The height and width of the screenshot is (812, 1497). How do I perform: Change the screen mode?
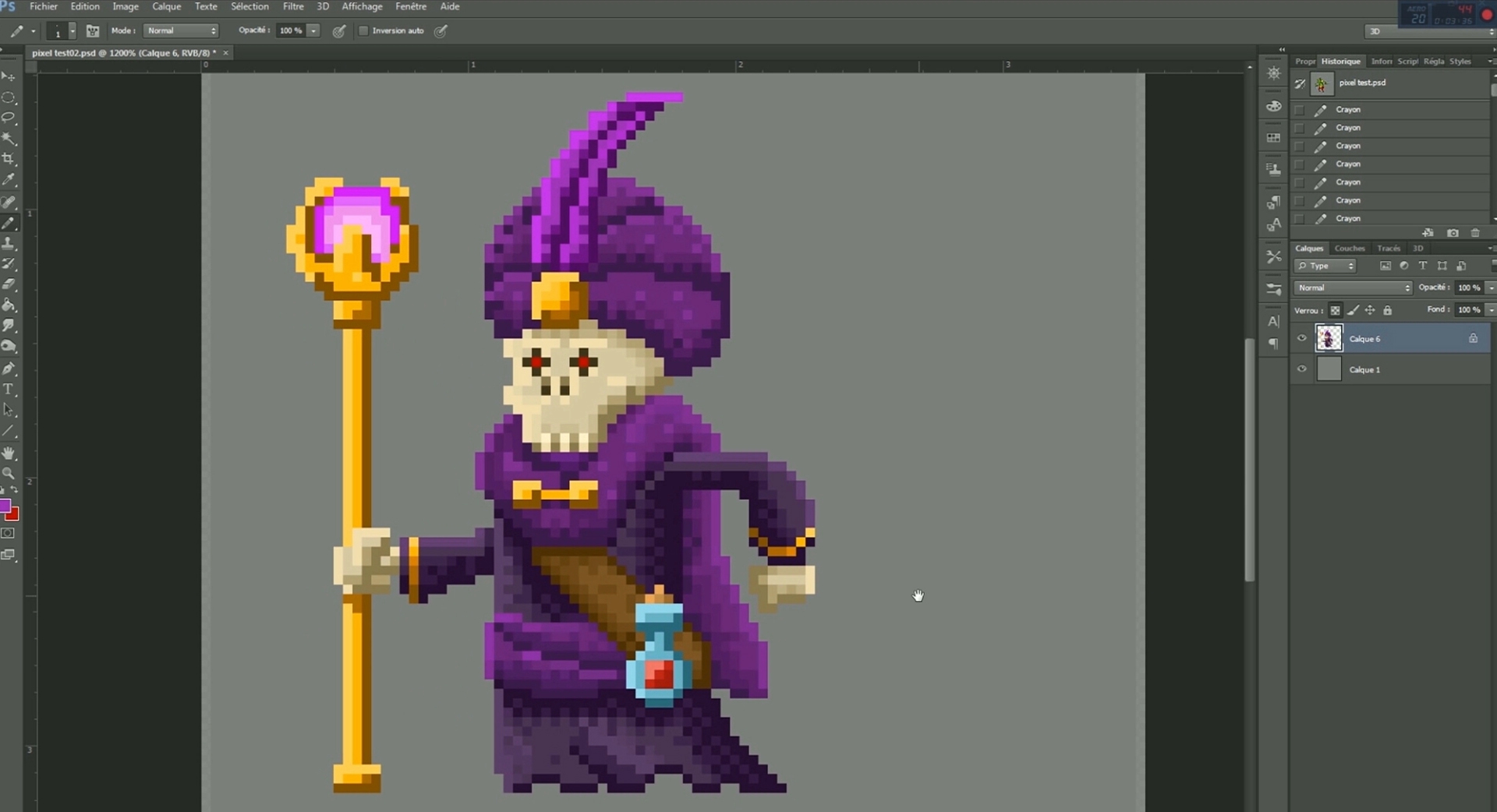[8, 555]
